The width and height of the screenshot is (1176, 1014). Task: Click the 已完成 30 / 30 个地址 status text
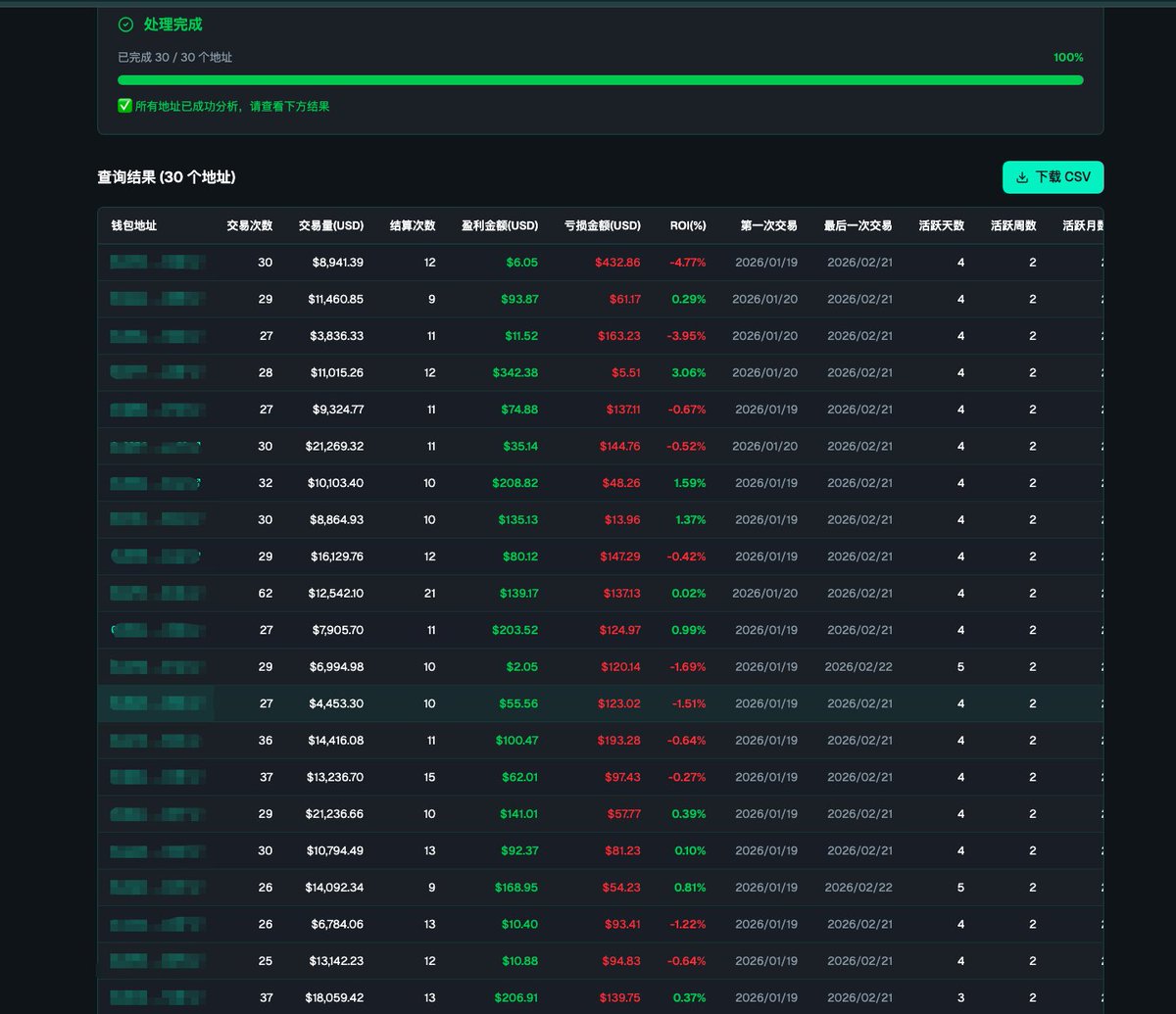pyautogui.click(x=175, y=58)
